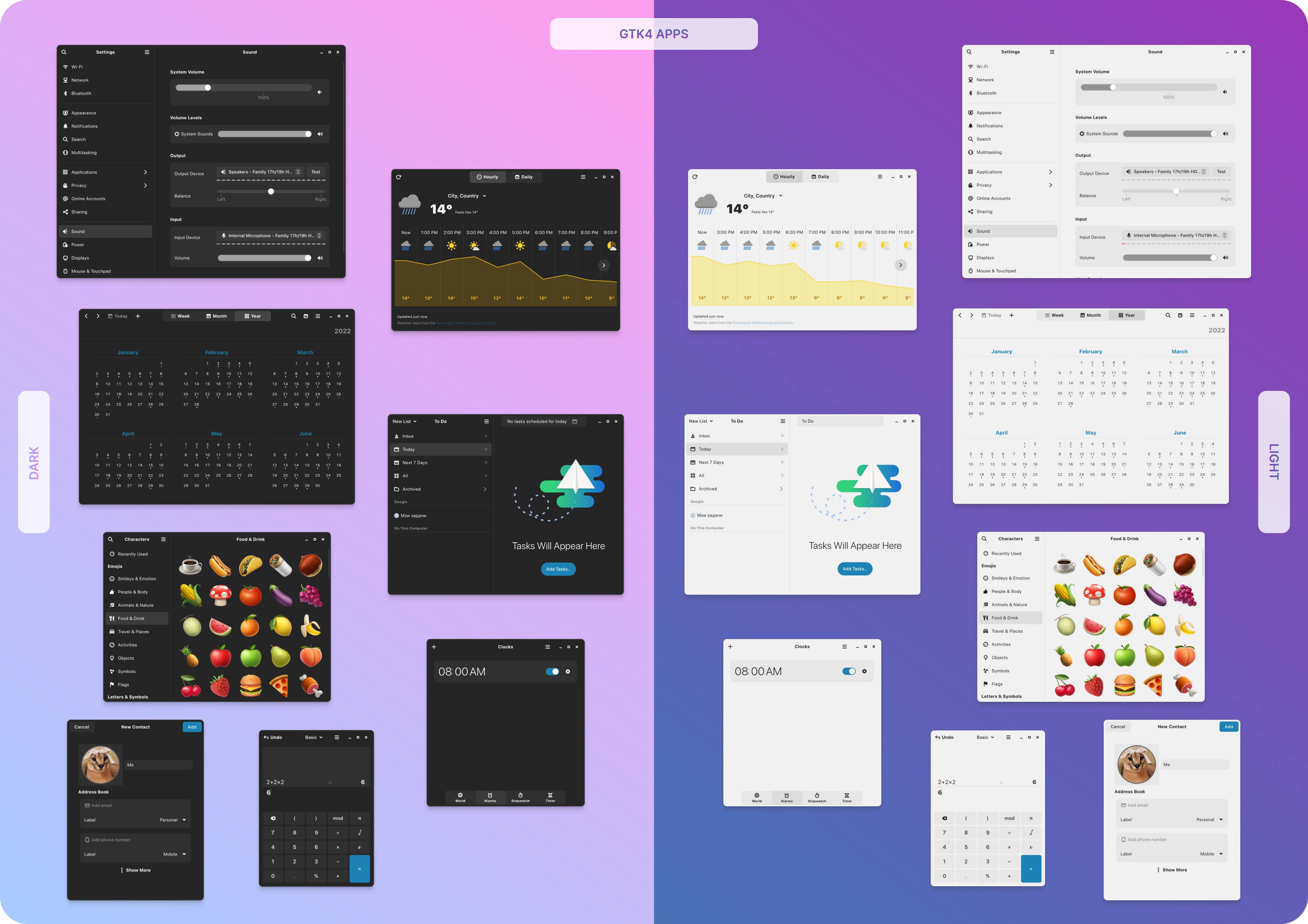Switch to Month view in dark Calendar
Image resolution: width=1308 pixels, height=924 pixels.
coord(216,316)
